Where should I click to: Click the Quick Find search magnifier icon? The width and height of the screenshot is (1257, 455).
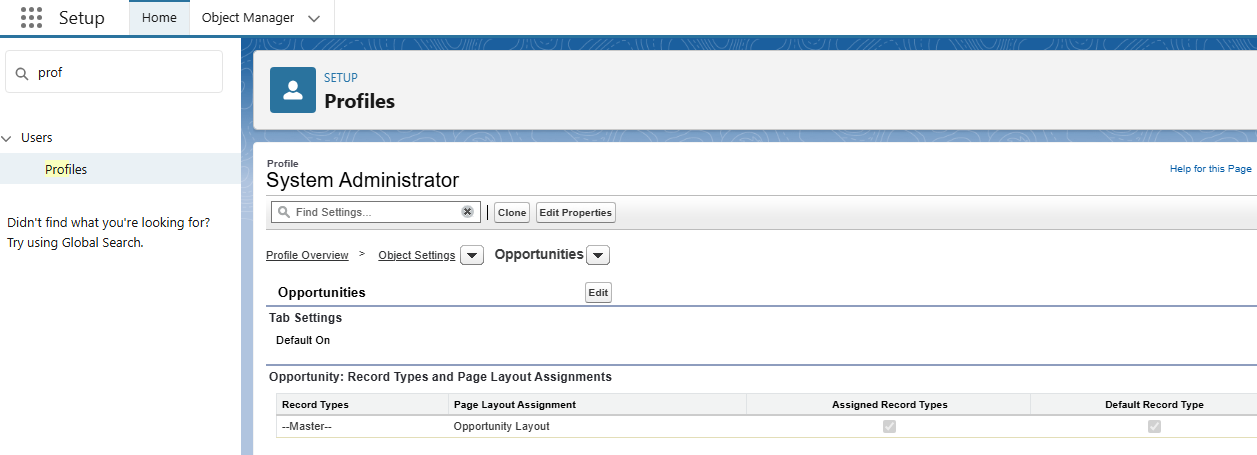[x=22, y=73]
